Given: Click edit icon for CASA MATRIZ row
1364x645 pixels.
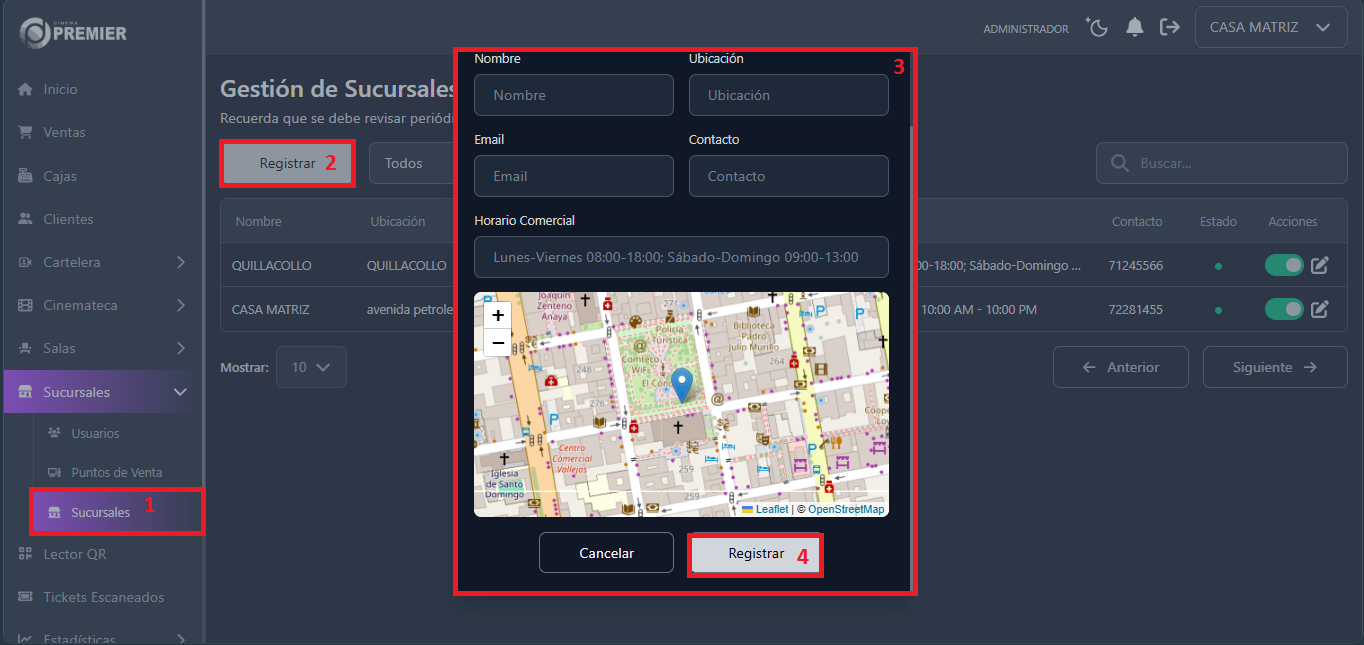Looking at the screenshot, I should tap(1319, 310).
